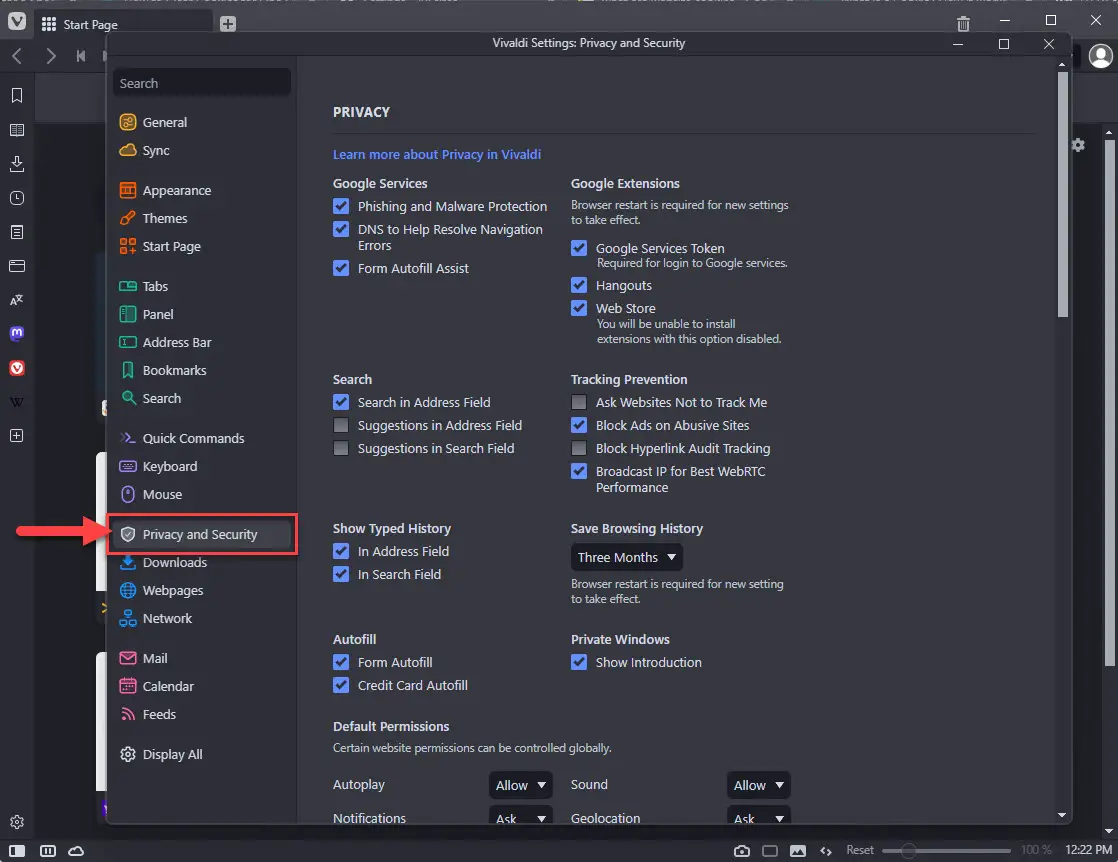This screenshot has height=862, width=1118.
Task: Click the rewind history button
Action: (81, 56)
